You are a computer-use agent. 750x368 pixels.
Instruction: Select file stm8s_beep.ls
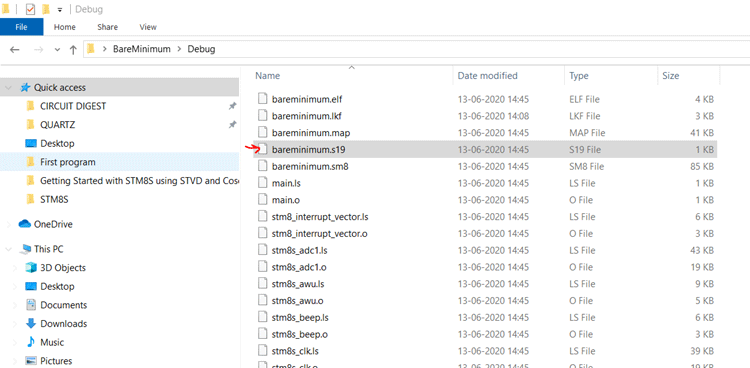pos(300,318)
